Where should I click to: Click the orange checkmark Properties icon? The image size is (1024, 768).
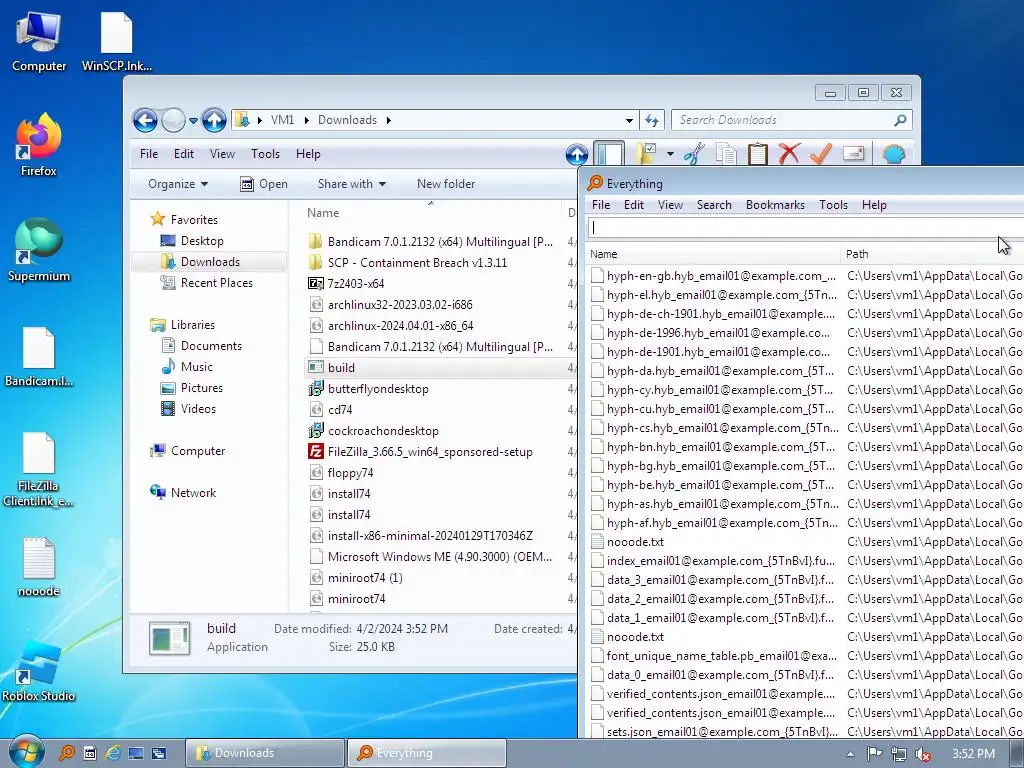[x=821, y=154]
